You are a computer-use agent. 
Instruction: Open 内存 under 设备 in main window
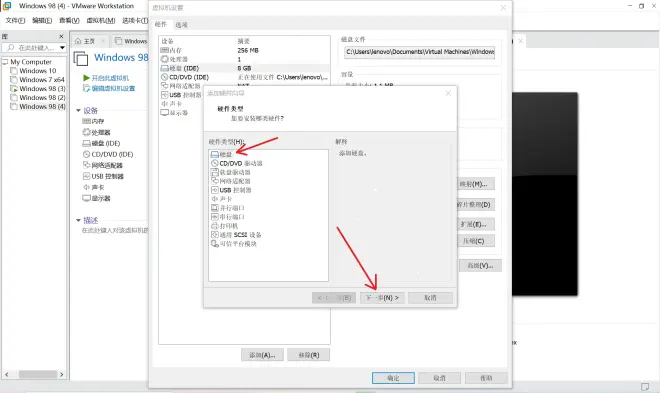click(x=93, y=121)
